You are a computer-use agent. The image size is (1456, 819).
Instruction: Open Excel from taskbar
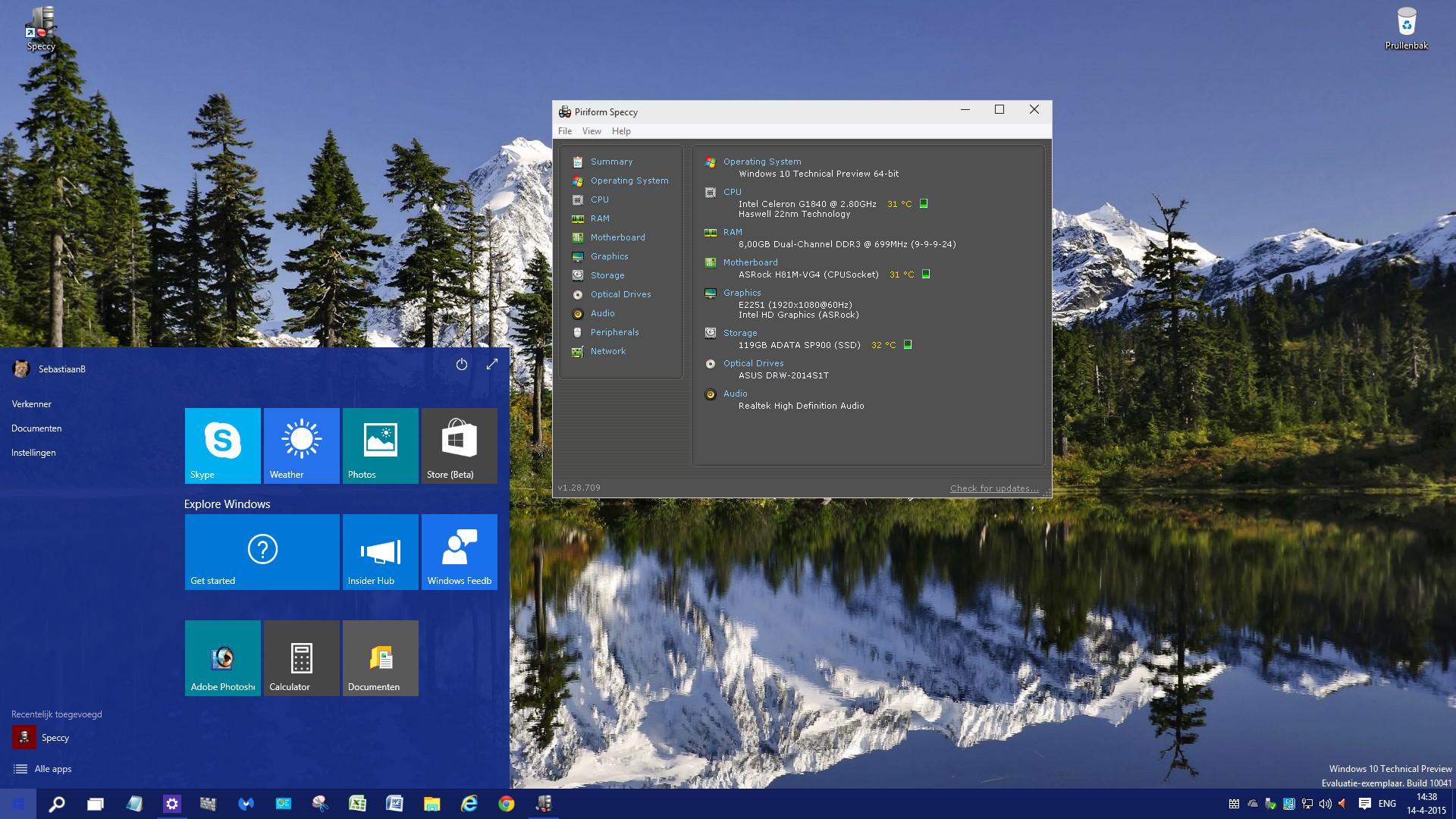click(x=357, y=804)
